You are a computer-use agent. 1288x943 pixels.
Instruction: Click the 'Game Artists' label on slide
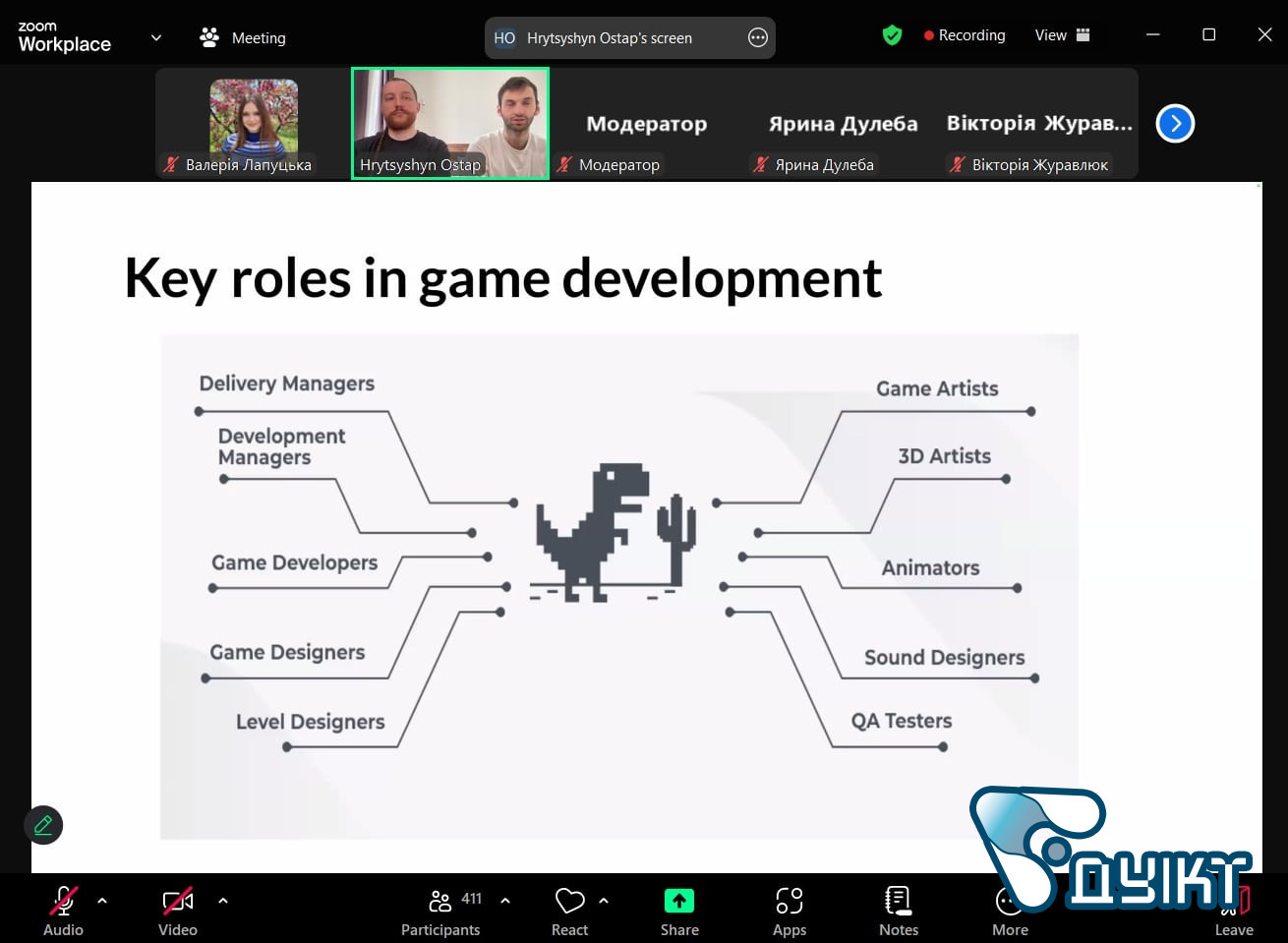[937, 388]
